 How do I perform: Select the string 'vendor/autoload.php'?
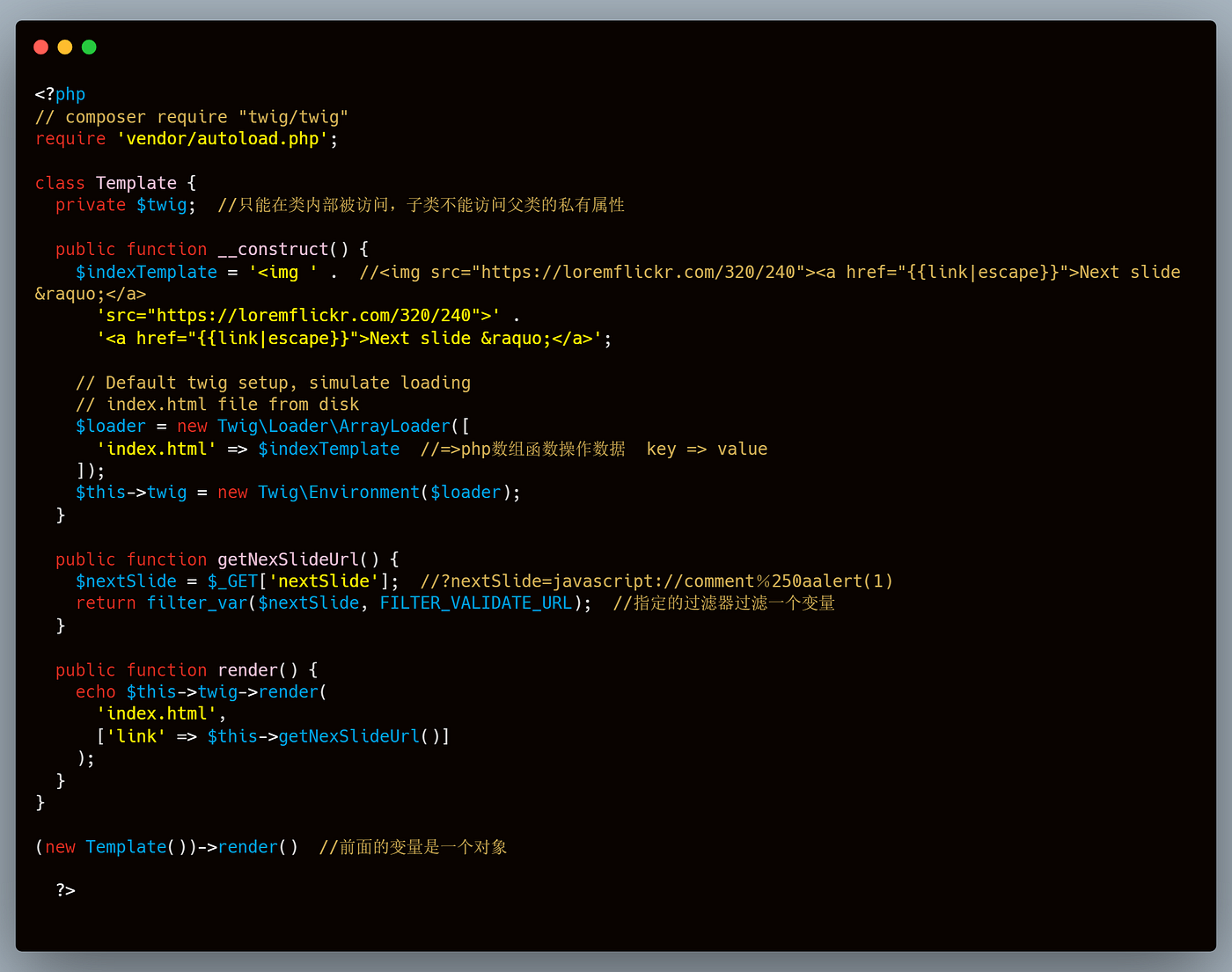tap(223, 139)
